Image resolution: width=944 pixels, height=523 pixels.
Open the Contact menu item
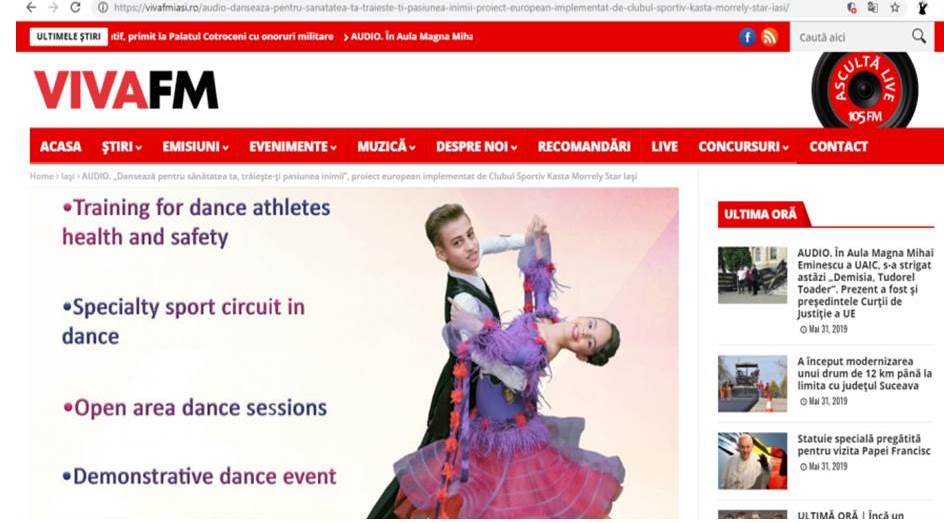pyautogui.click(x=838, y=146)
